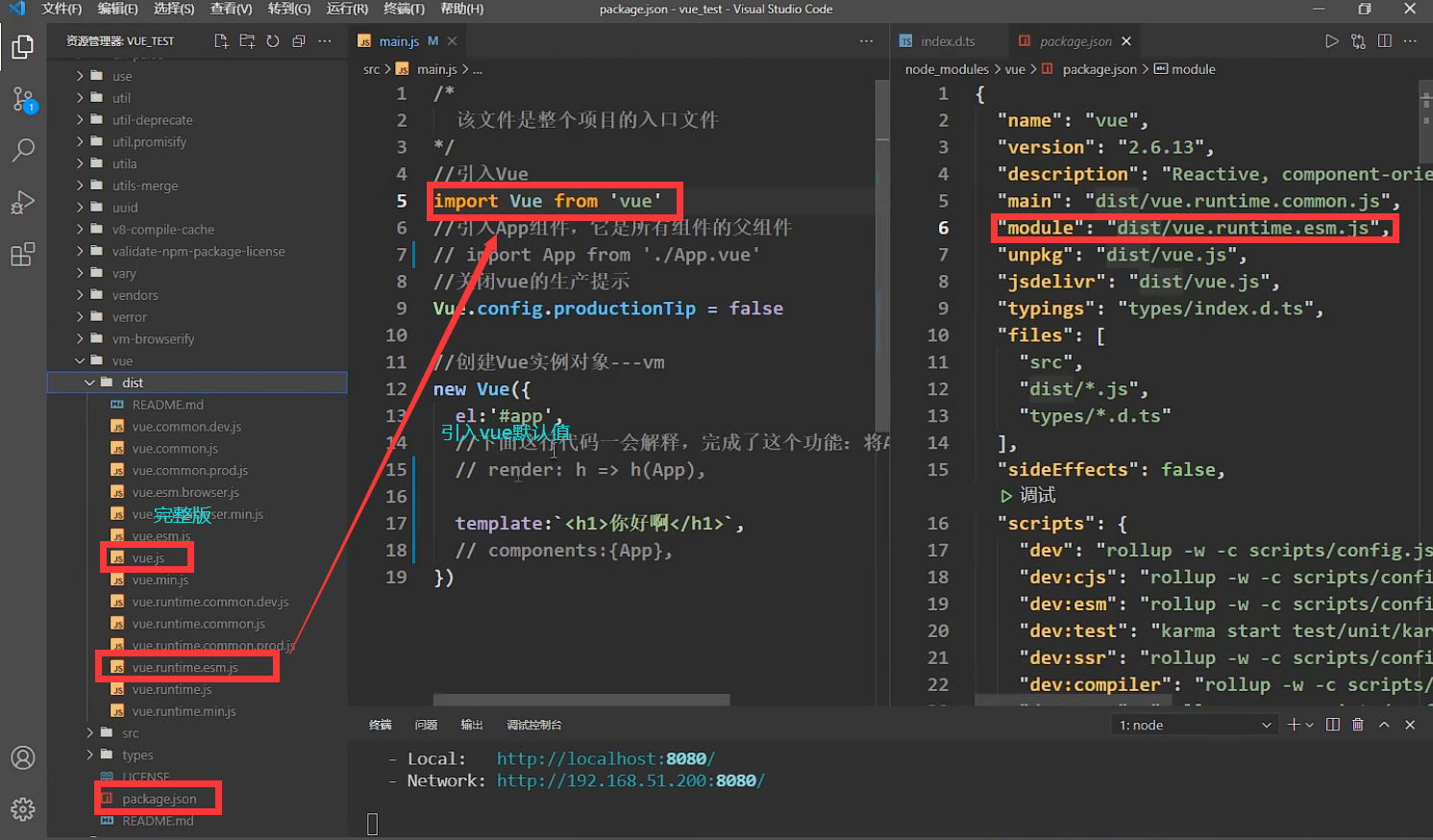Click line 6 module entry in package.json

coord(1194,228)
